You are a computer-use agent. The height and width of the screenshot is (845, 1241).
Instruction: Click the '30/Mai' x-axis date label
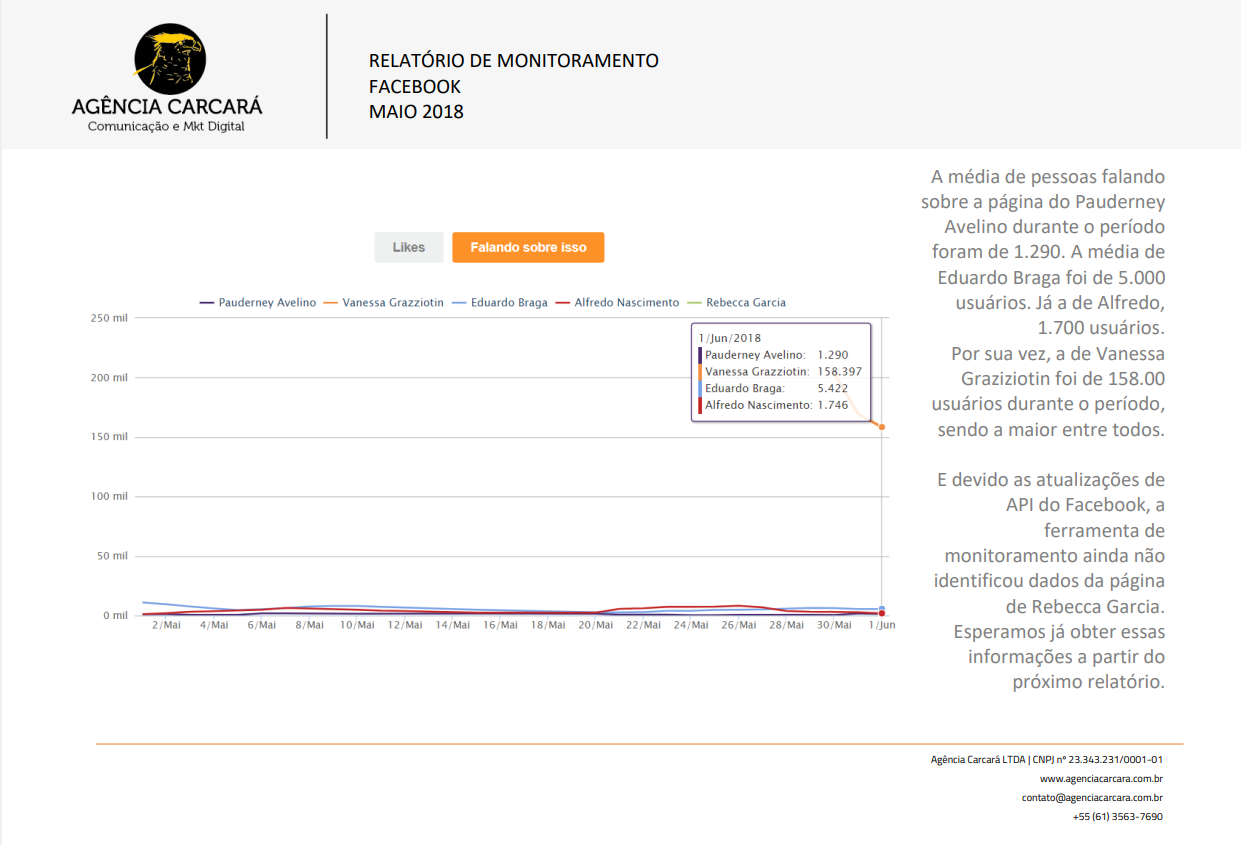click(834, 626)
